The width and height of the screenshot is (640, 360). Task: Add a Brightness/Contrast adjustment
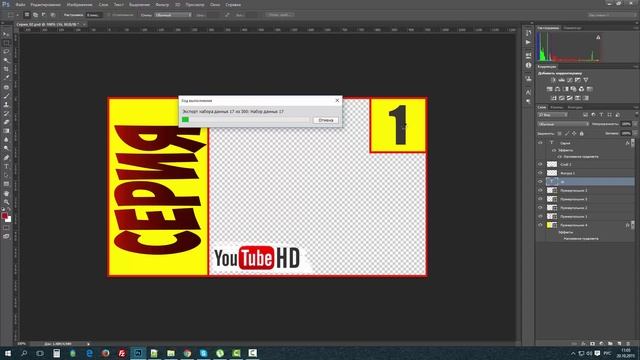tap(553, 80)
